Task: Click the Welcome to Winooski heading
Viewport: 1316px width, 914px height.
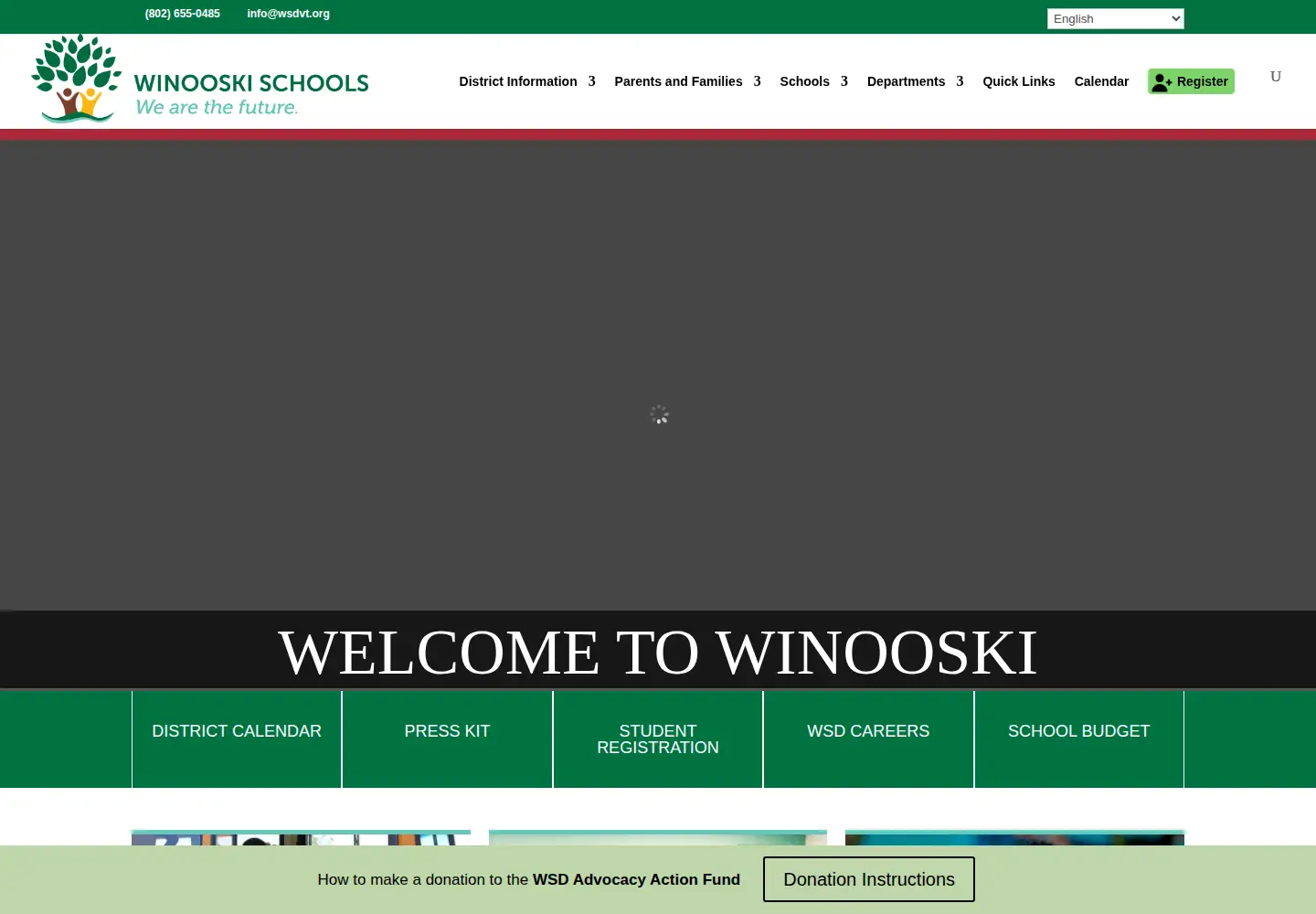Action: coord(658,653)
